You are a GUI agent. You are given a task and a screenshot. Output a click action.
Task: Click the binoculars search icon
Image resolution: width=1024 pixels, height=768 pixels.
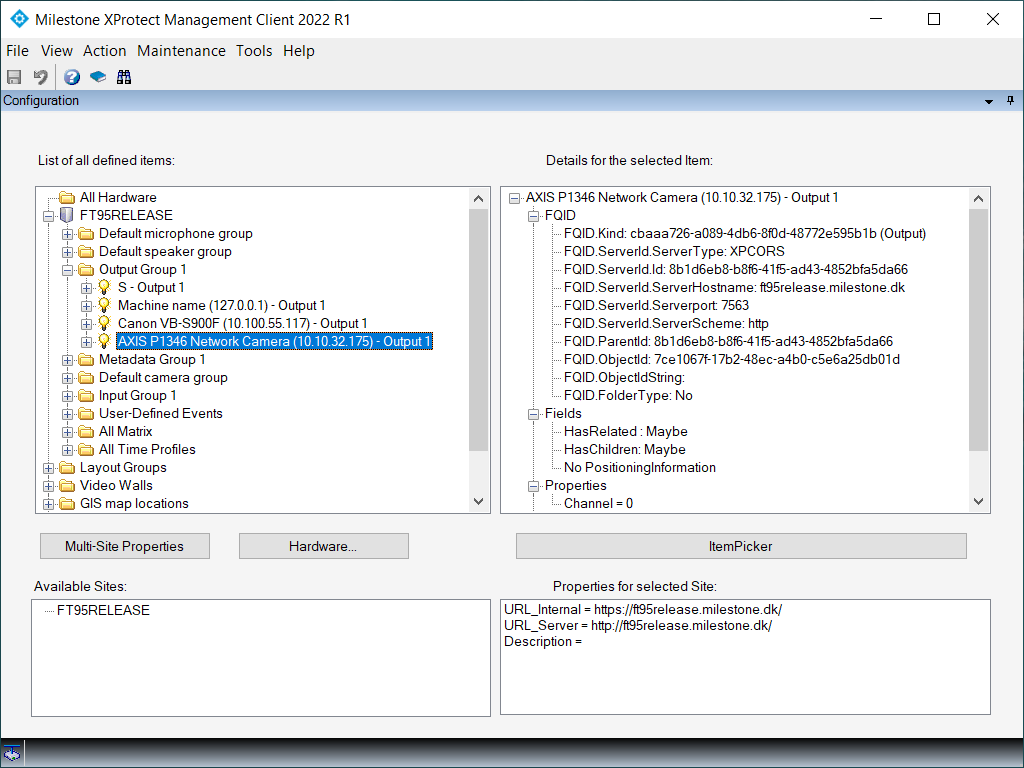pos(124,77)
